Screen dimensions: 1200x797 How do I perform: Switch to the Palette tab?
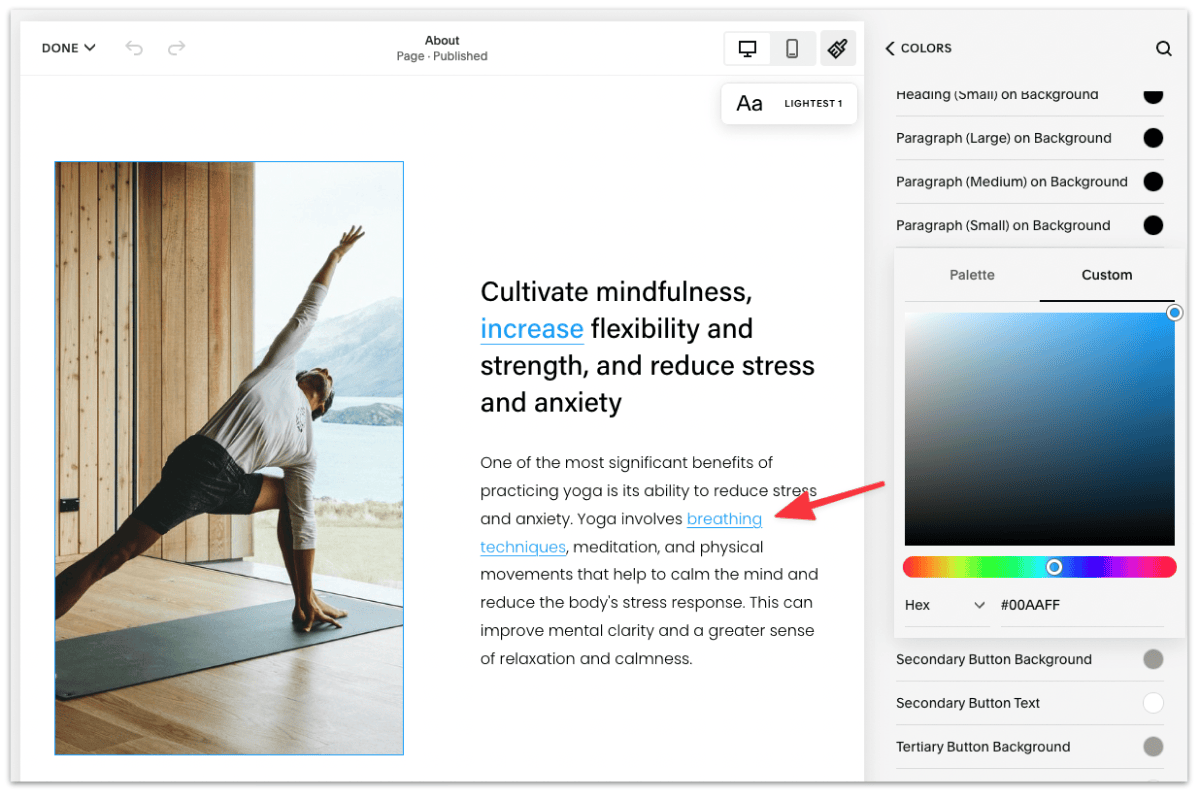tap(971, 275)
